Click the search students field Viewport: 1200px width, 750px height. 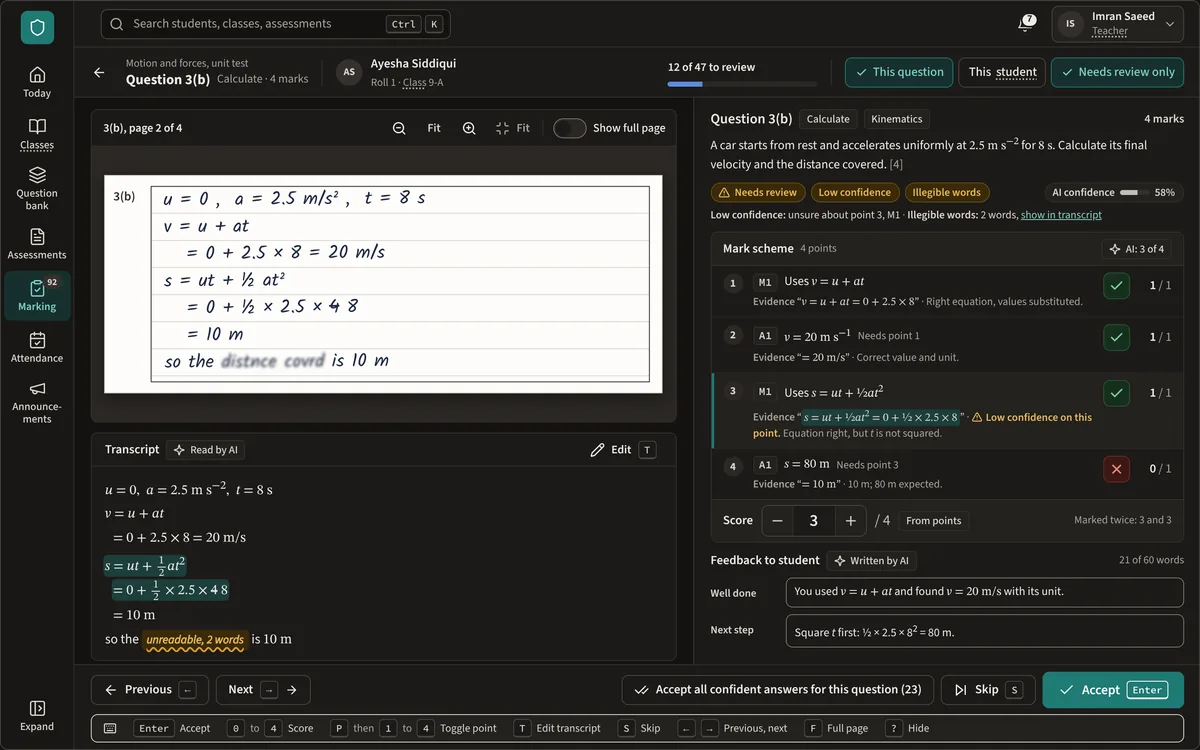[275, 24]
